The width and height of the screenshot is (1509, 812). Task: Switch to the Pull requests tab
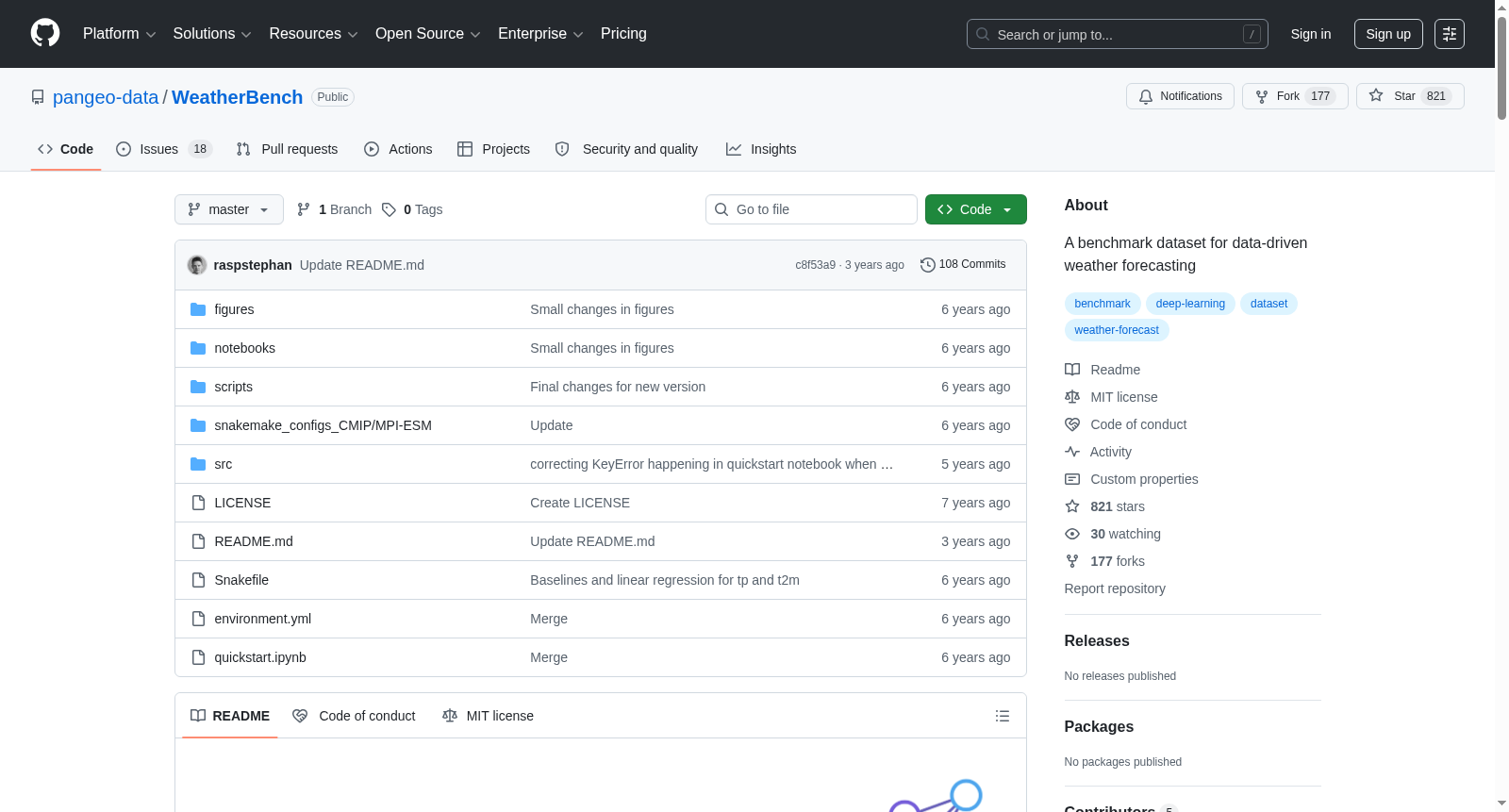click(x=287, y=149)
